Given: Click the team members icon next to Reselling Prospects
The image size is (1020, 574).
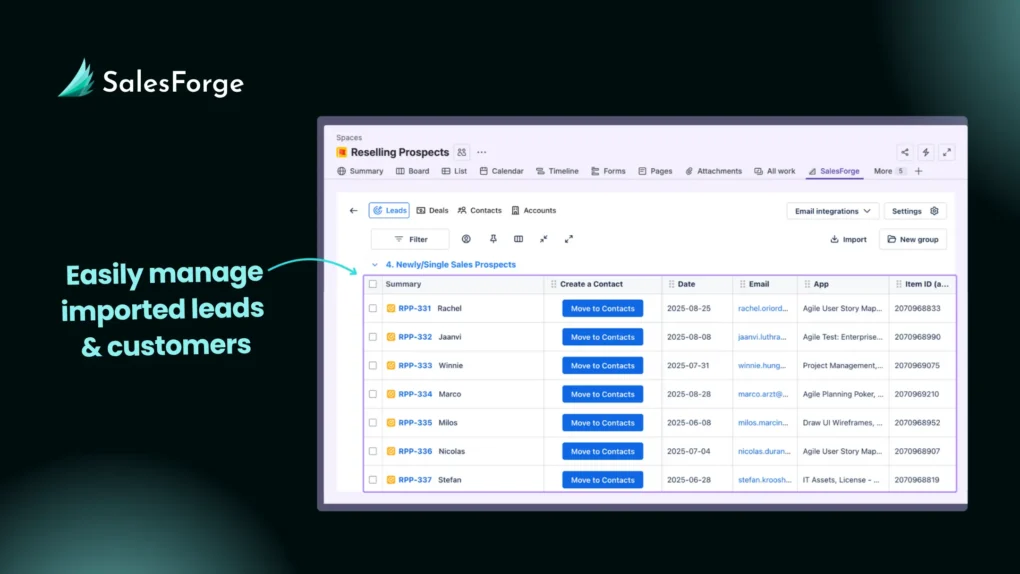Looking at the screenshot, I should click(461, 152).
